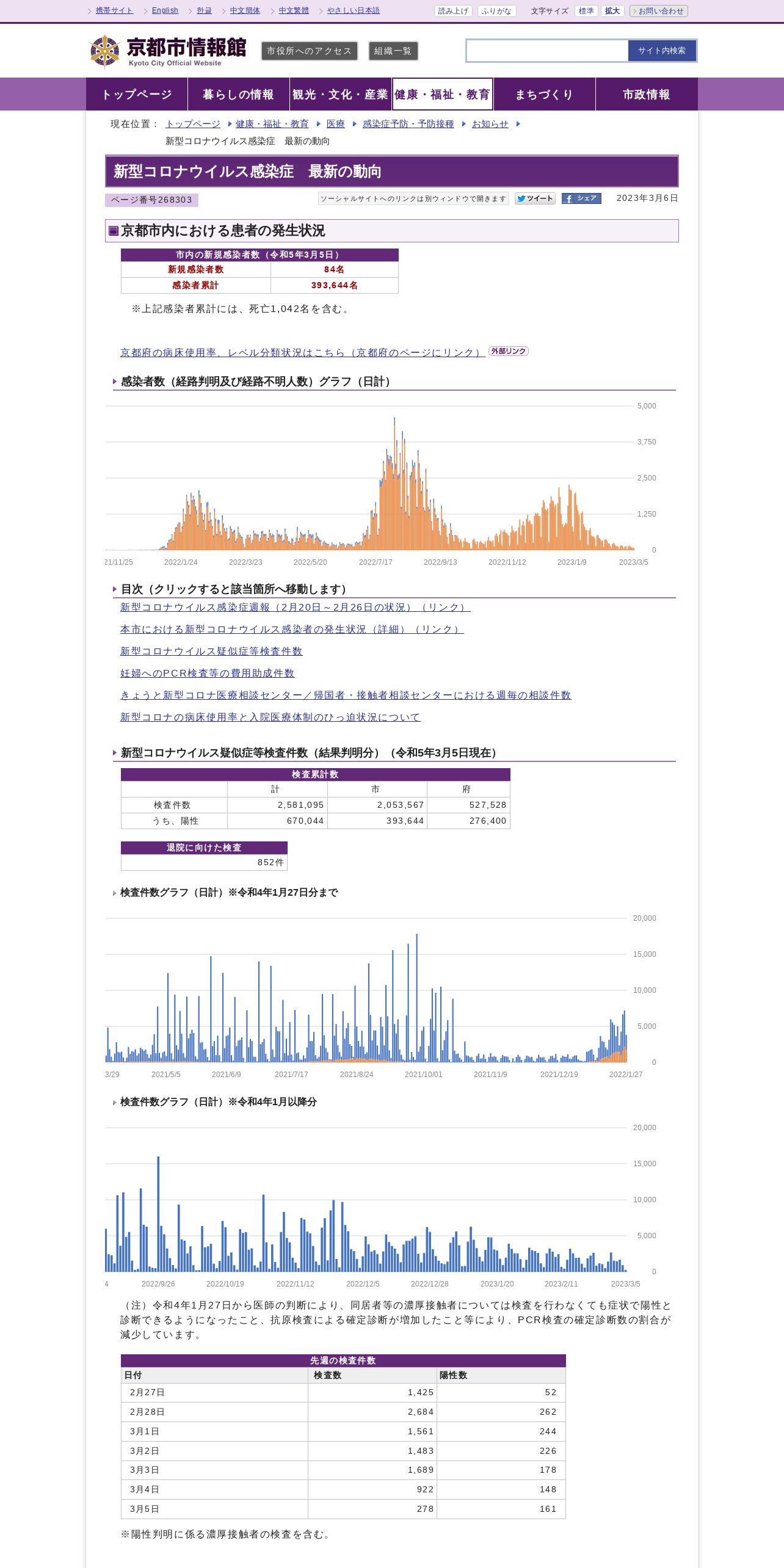Select 3月1日 row date cell
784x1568 pixels.
[215, 1432]
